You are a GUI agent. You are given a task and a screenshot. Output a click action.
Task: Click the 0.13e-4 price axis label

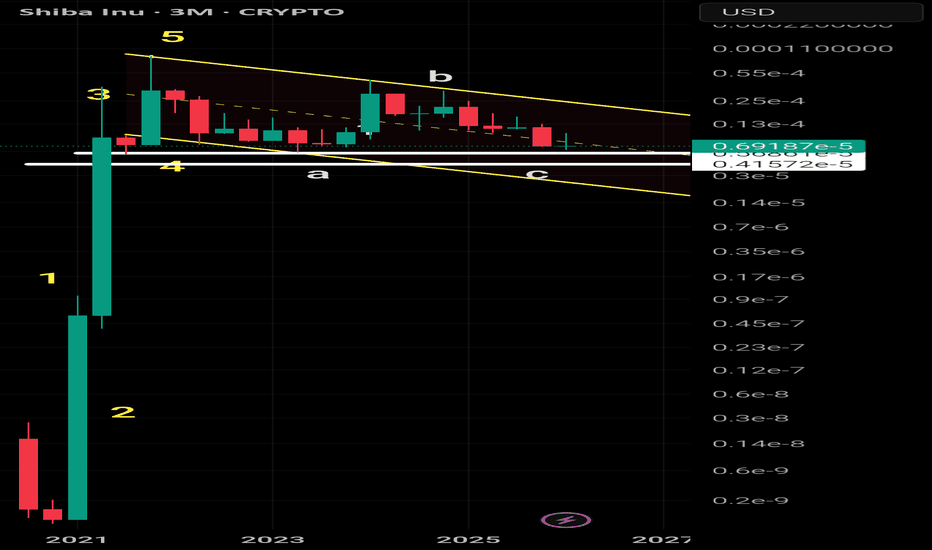759,124
